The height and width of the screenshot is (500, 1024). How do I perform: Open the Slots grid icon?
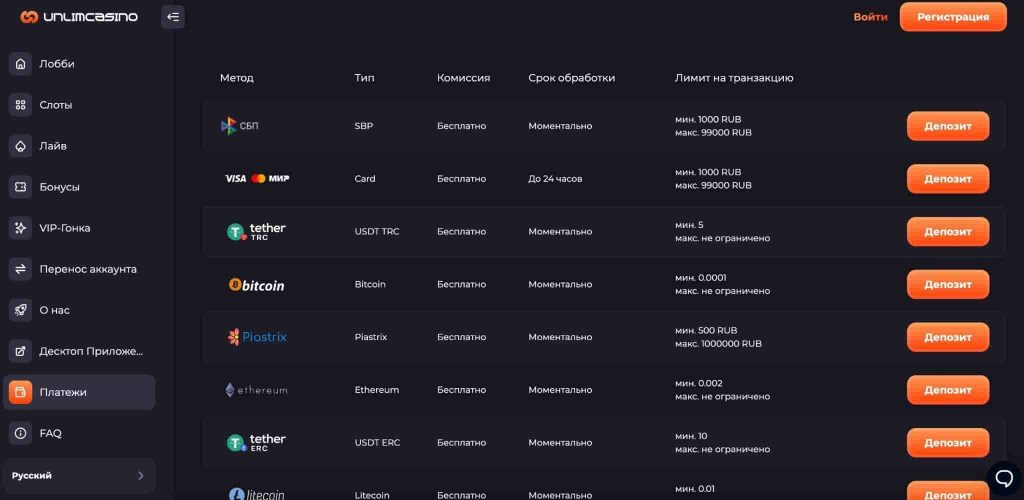(x=20, y=105)
